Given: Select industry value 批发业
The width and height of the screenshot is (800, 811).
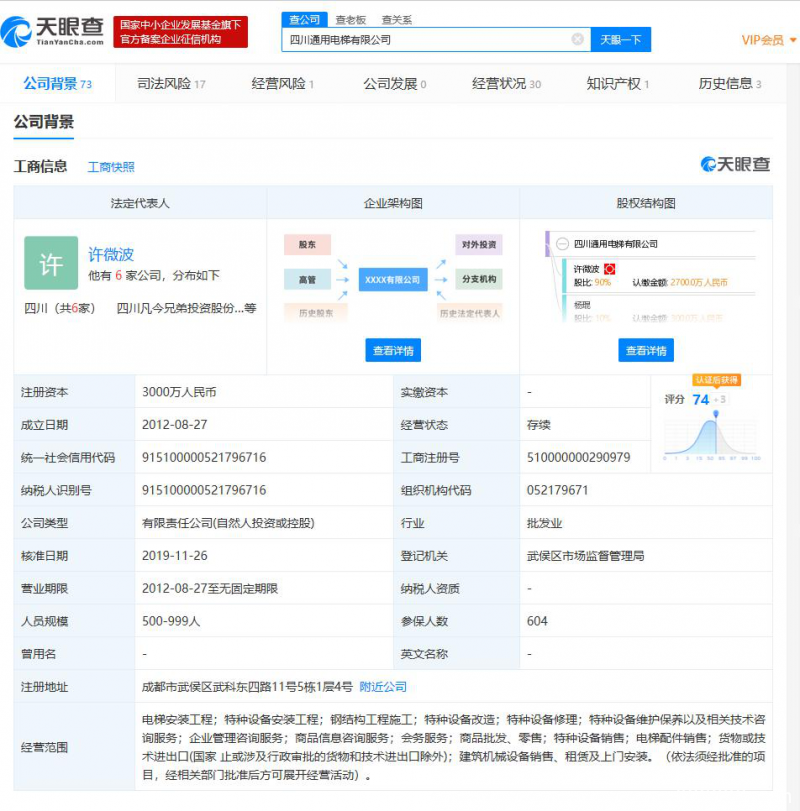Looking at the screenshot, I should 544,522.
